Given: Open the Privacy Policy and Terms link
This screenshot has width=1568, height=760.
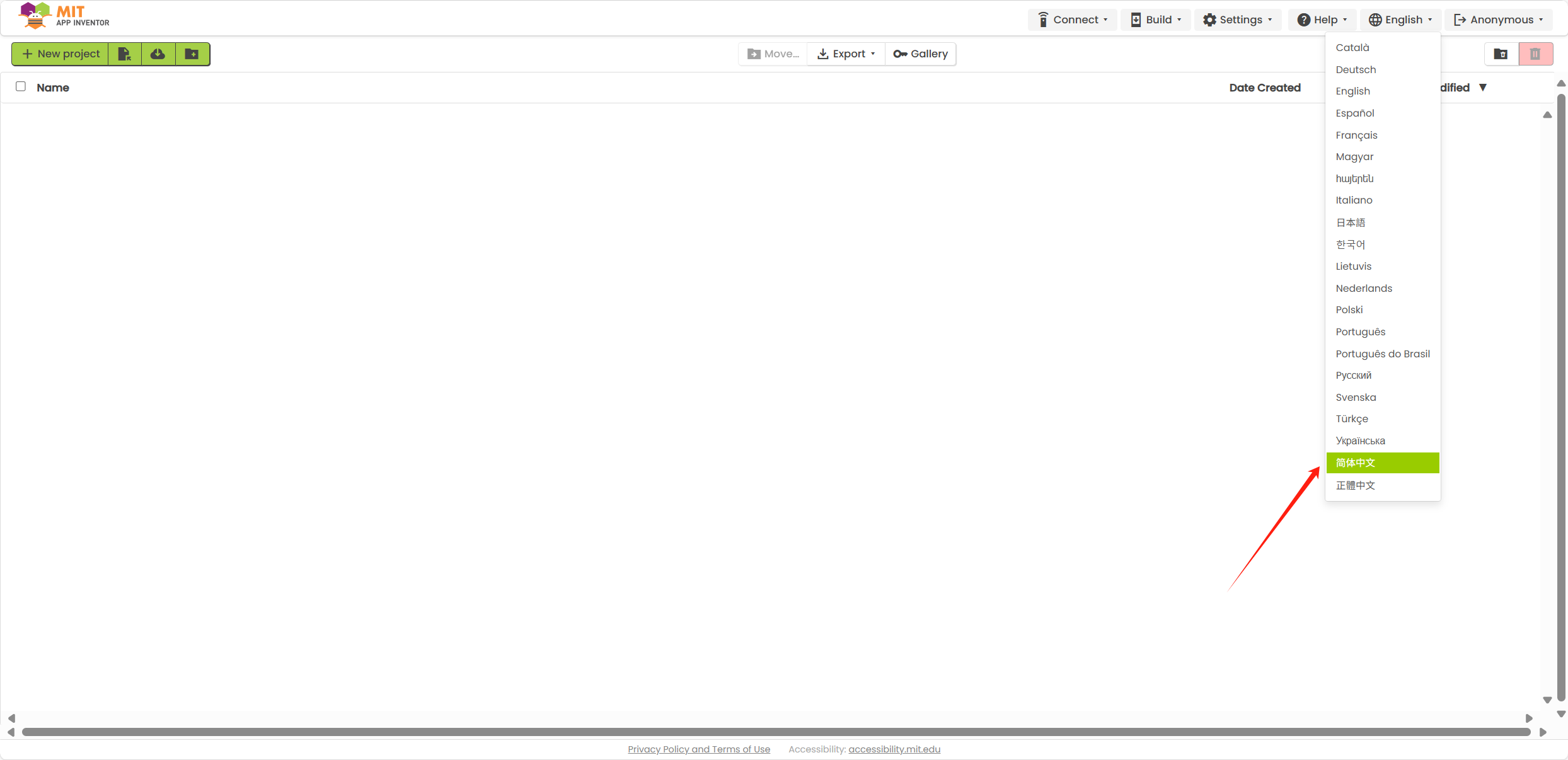Looking at the screenshot, I should click(698, 749).
